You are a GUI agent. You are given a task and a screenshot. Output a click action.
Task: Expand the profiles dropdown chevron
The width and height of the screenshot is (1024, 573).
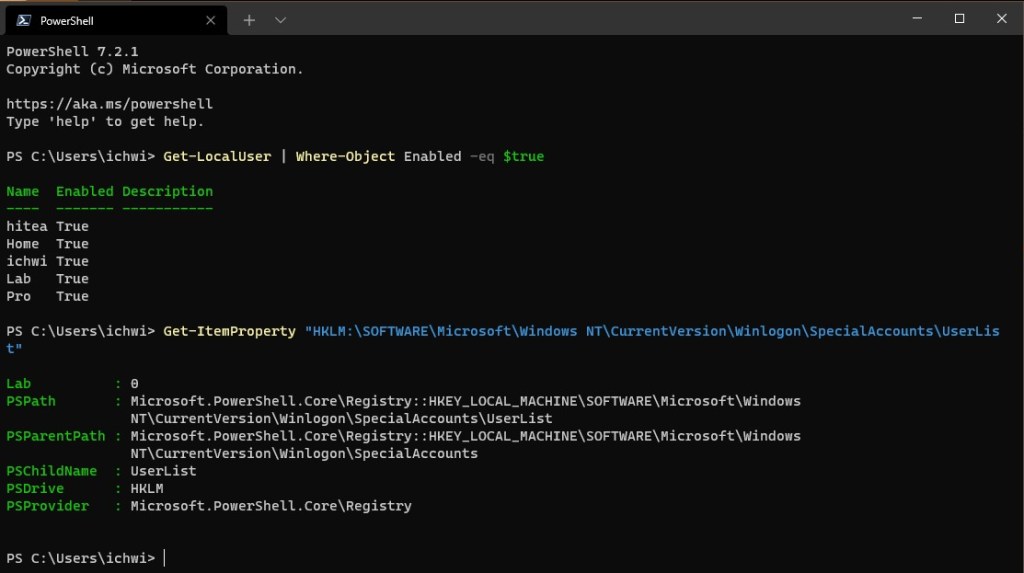pyautogui.click(x=280, y=20)
